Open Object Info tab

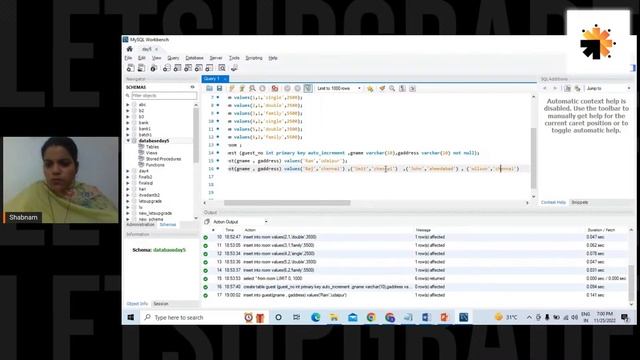[x=137, y=304]
